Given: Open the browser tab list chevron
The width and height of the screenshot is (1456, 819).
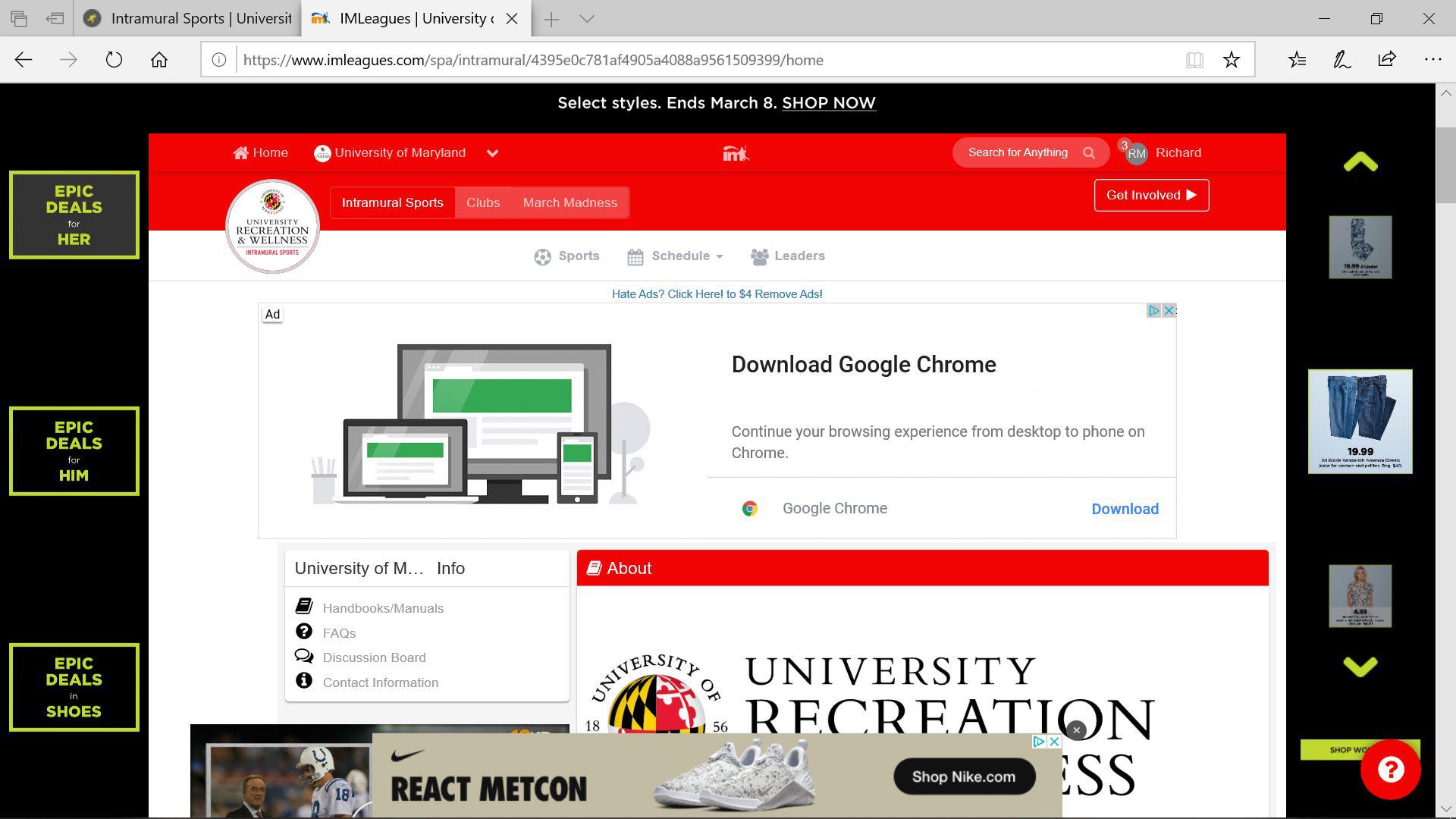Looking at the screenshot, I should (x=587, y=19).
